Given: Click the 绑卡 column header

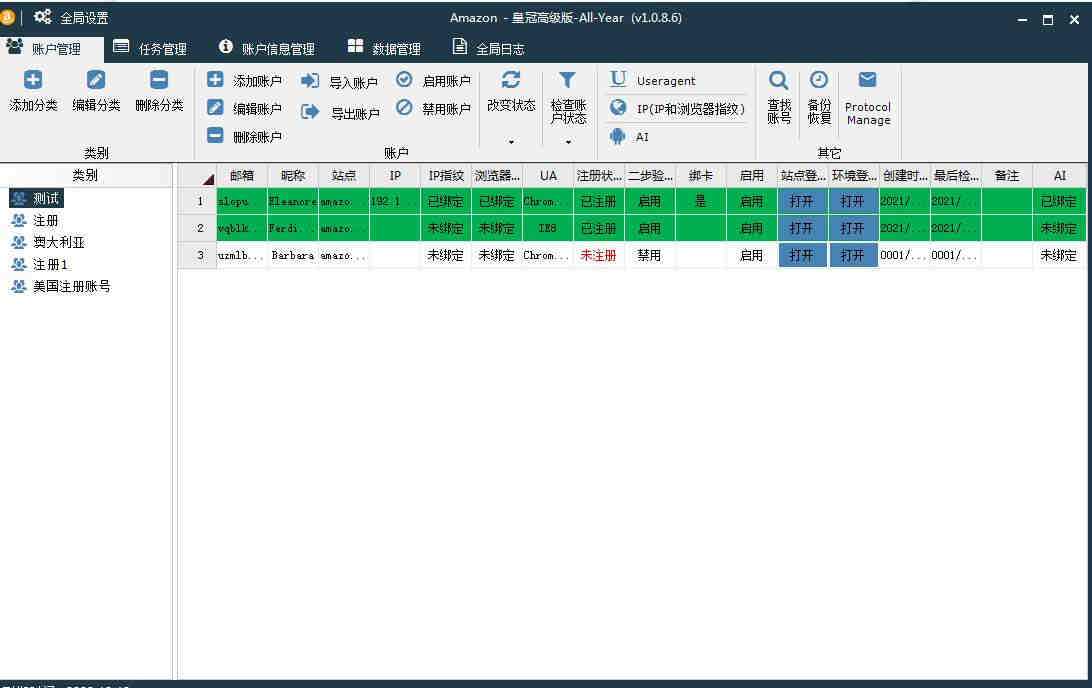Looking at the screenshot, I should point(701,175).
